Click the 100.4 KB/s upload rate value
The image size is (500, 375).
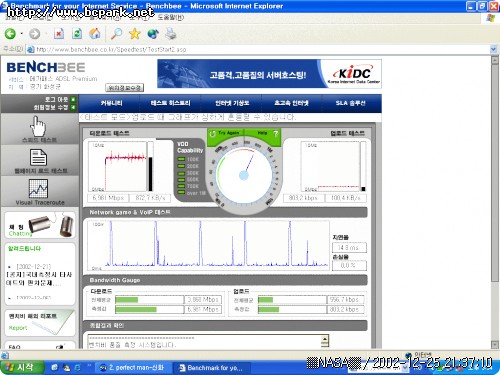[x=346, y=198]
